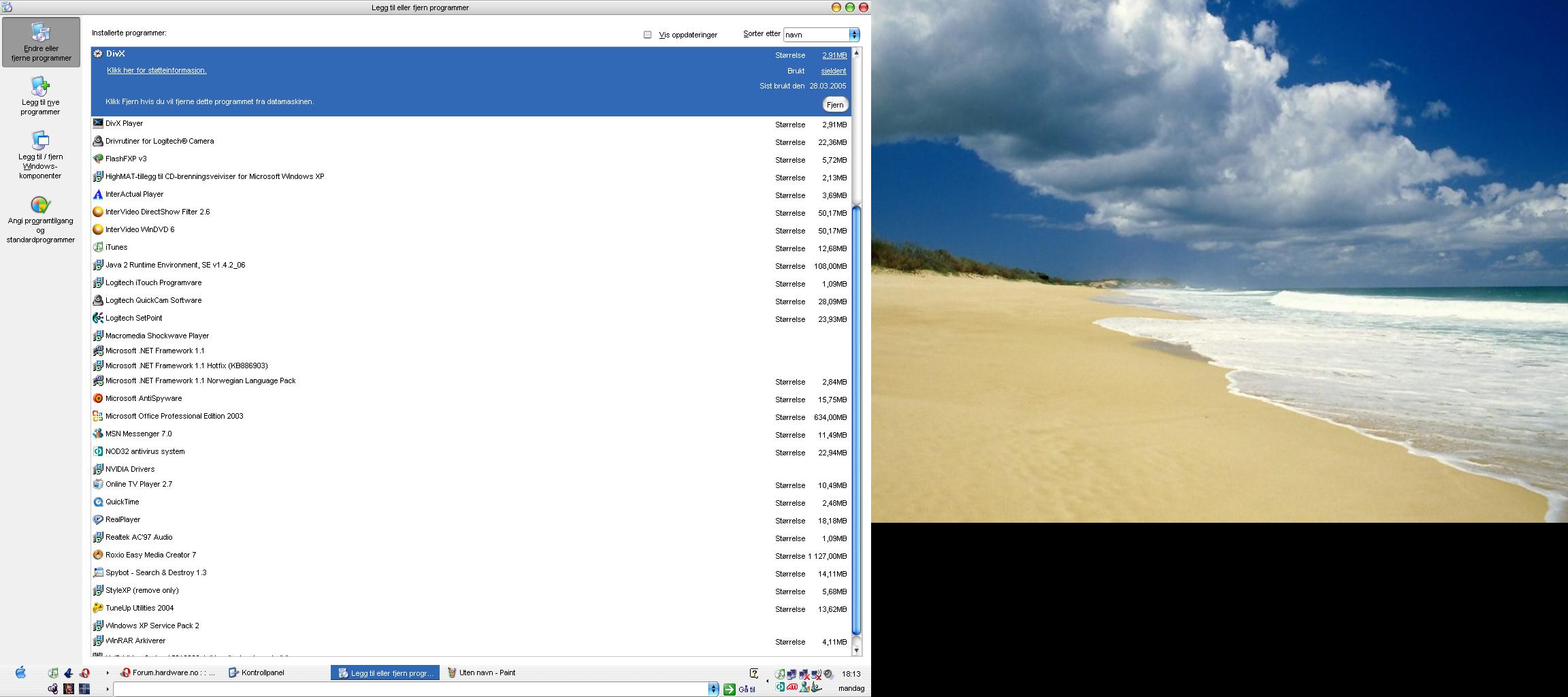The image size is (1568, 697).
Task: Select 'Microsoft .NET Framework 1.1 Hotfix (KB886903)' row
Action: [x=471, y=366]
